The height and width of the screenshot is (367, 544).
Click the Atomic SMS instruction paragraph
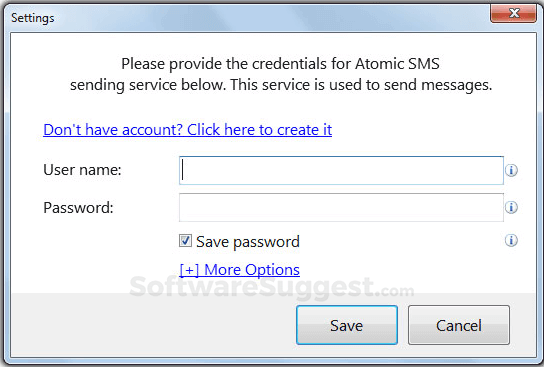pyautogui.click(x=281, y=74)
